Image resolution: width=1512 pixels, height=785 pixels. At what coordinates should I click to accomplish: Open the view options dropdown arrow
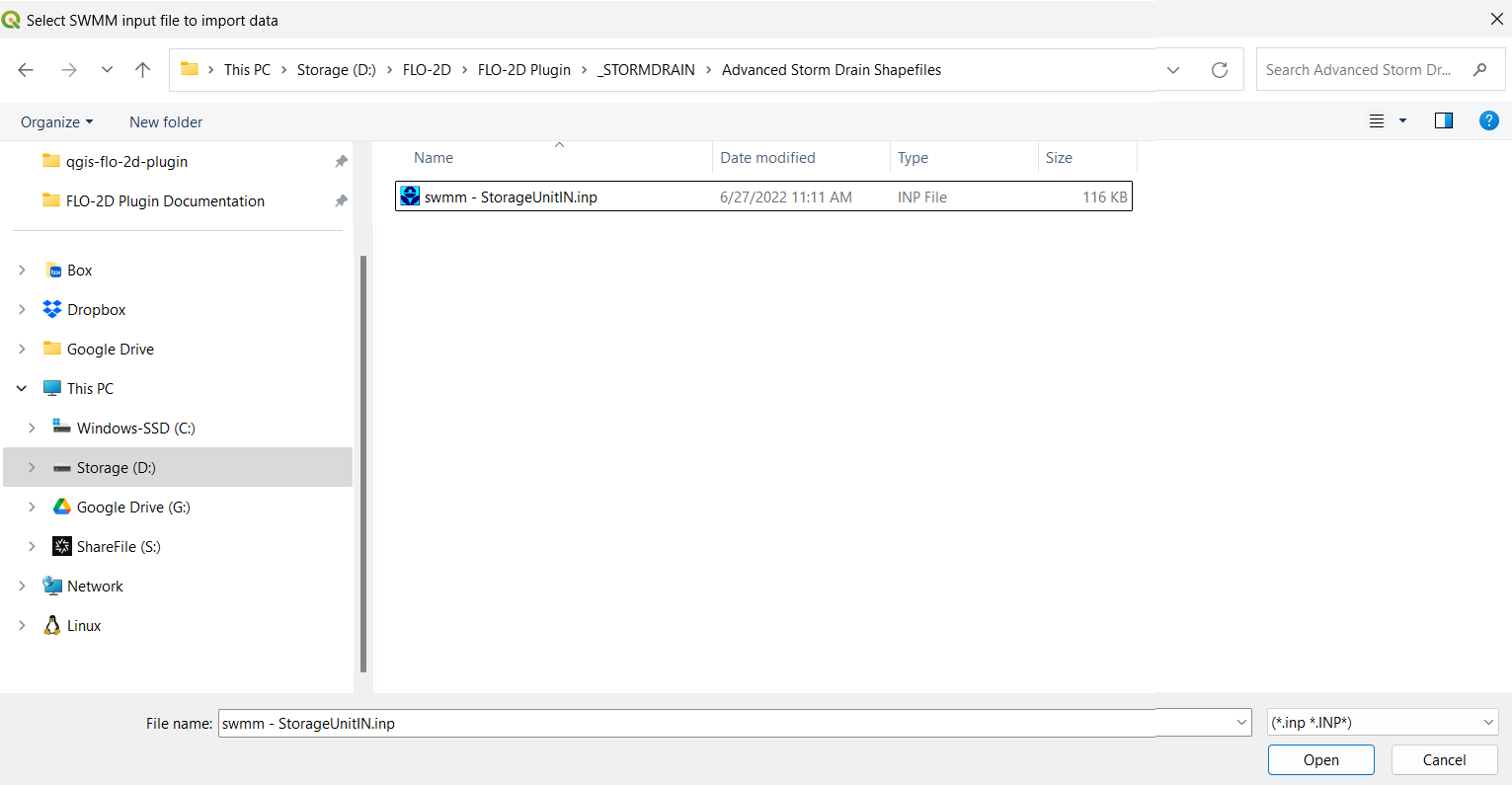pyautogui.click(x=1402, y=121)
